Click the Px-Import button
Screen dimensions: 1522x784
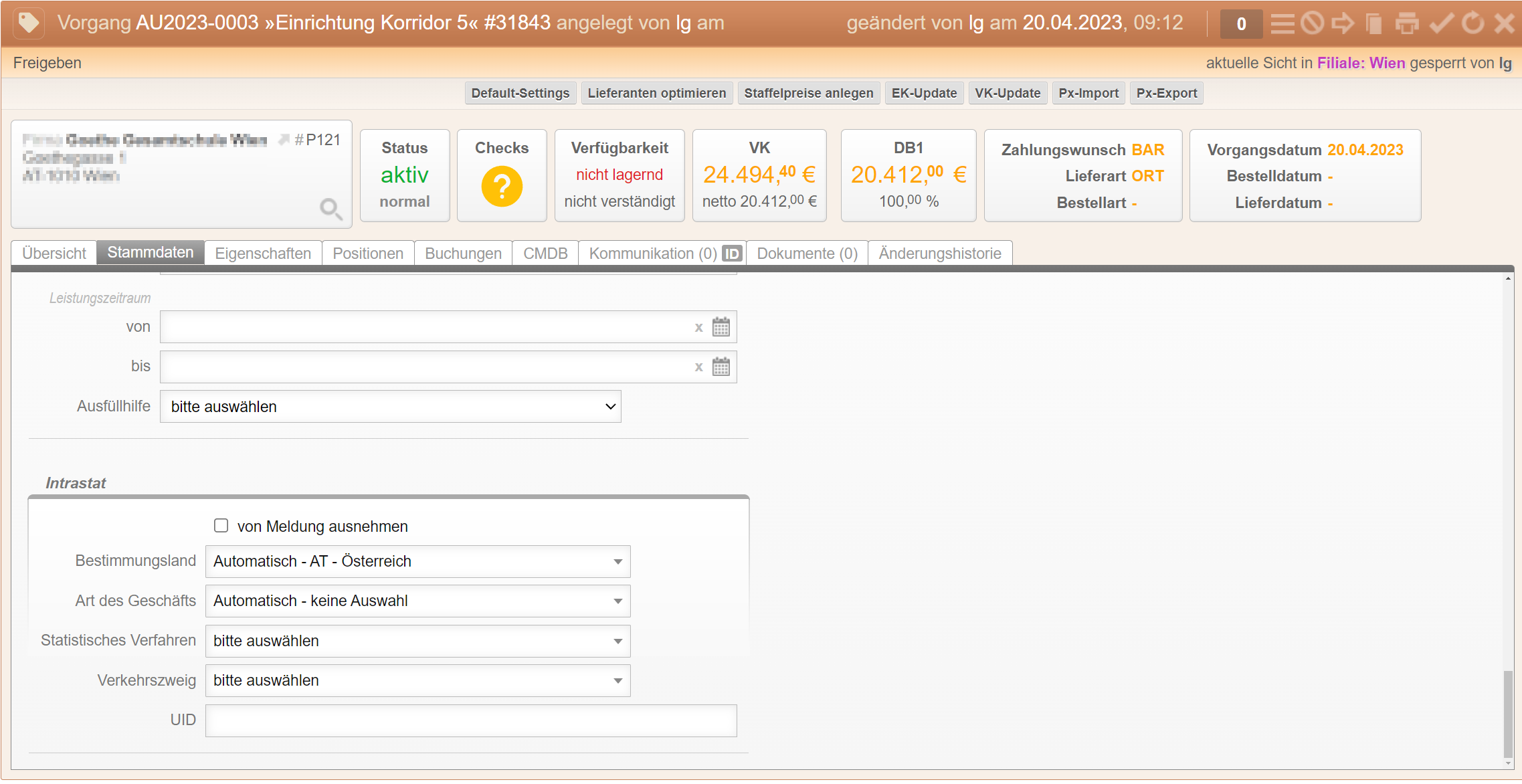point(1088,93)
